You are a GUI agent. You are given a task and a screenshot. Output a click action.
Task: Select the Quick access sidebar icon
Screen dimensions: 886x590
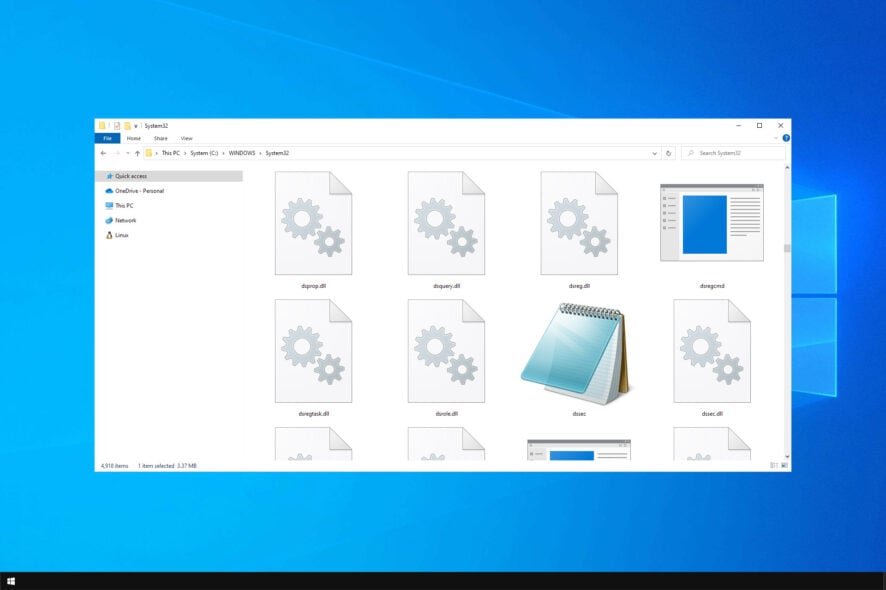coord(110,176)
